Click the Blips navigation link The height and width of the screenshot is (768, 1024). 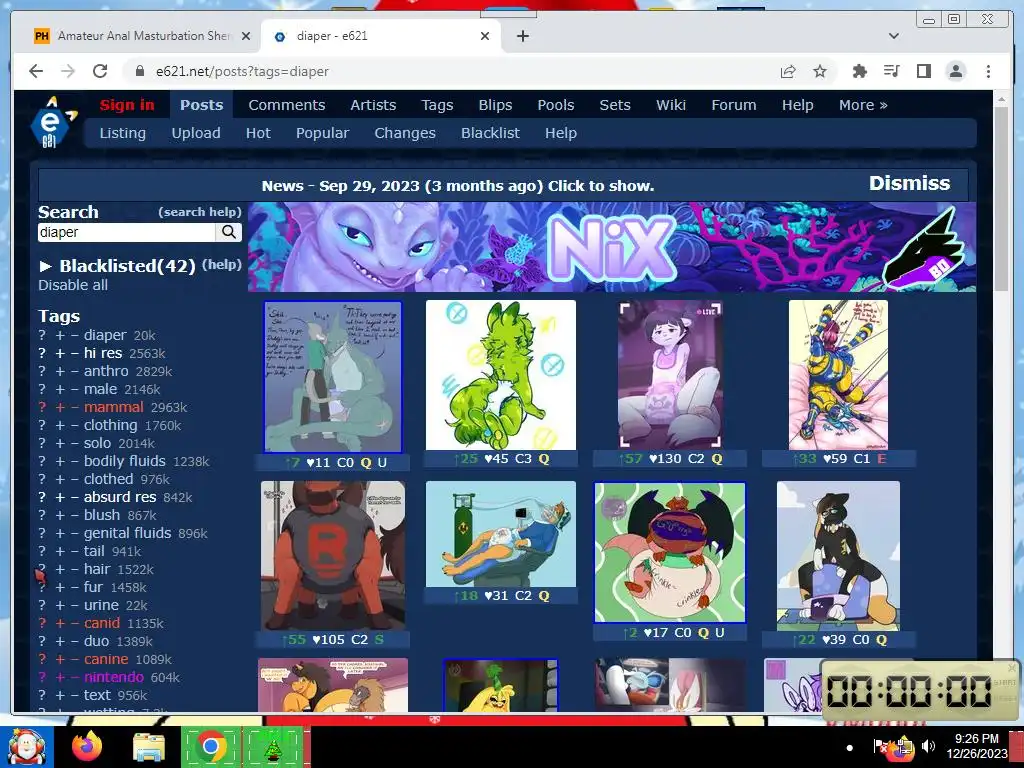pos(495,105)
